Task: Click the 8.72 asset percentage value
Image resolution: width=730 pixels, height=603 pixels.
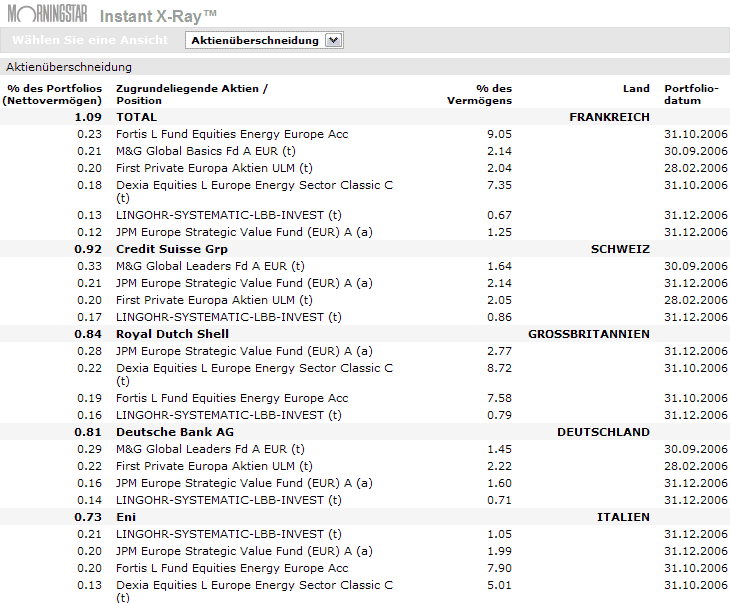Action: (x=499, y=368)
